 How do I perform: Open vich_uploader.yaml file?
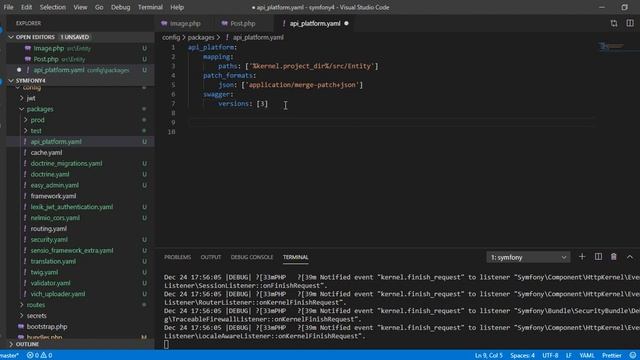[58, 294]
